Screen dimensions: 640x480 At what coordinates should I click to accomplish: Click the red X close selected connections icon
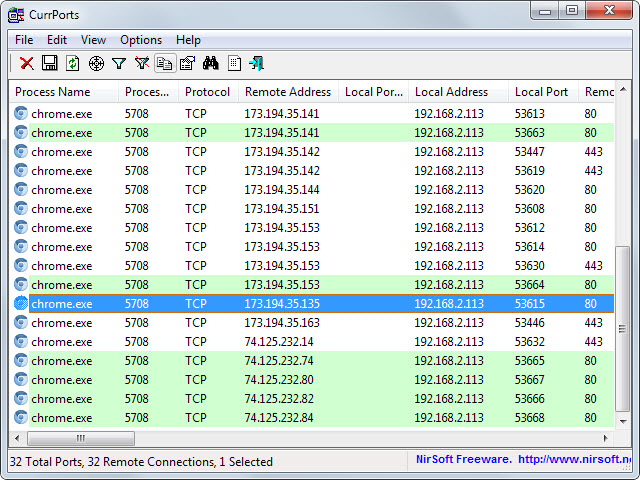pos(27,63)
